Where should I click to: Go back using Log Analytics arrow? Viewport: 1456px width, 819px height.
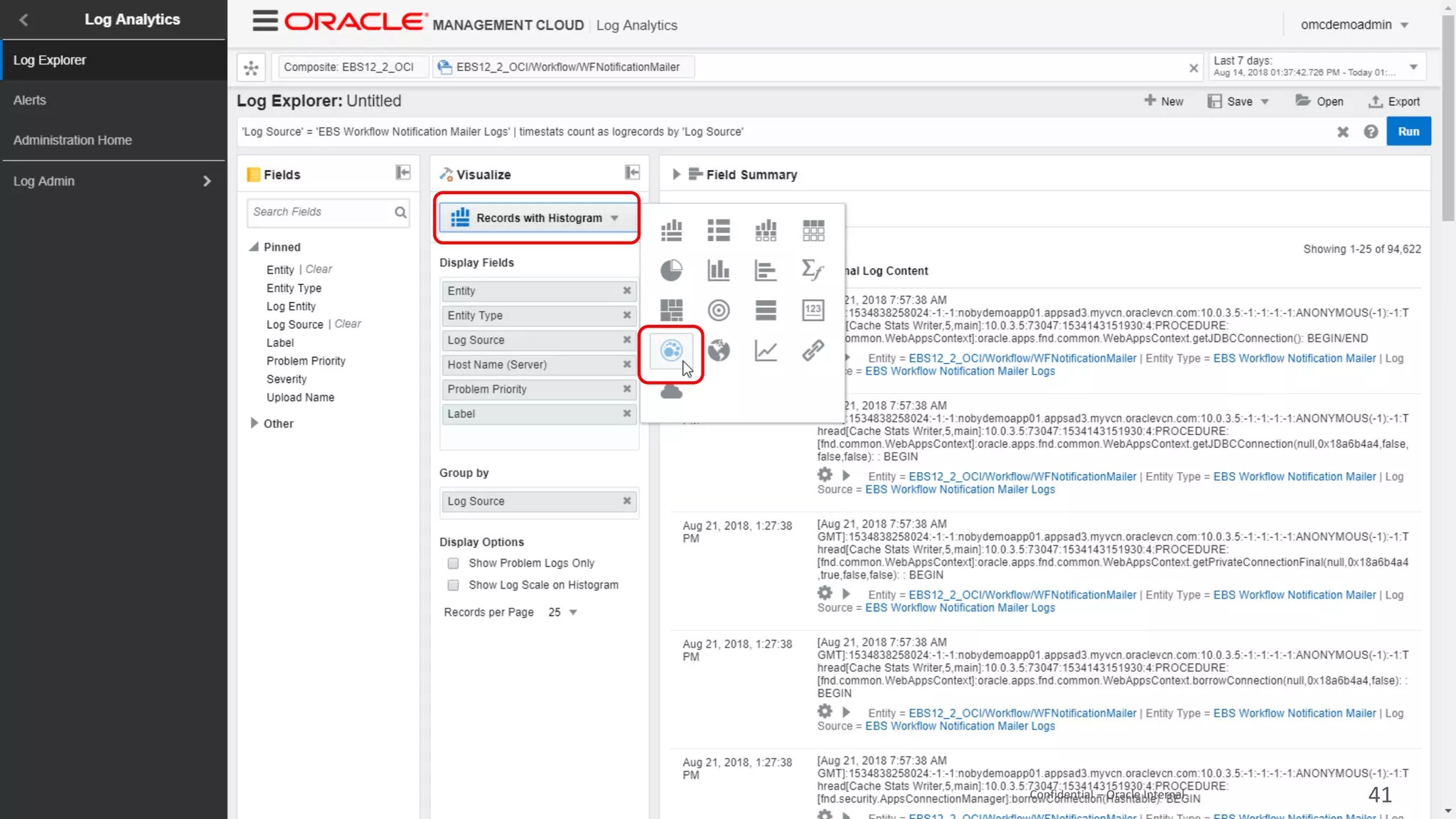pos(23,20)
